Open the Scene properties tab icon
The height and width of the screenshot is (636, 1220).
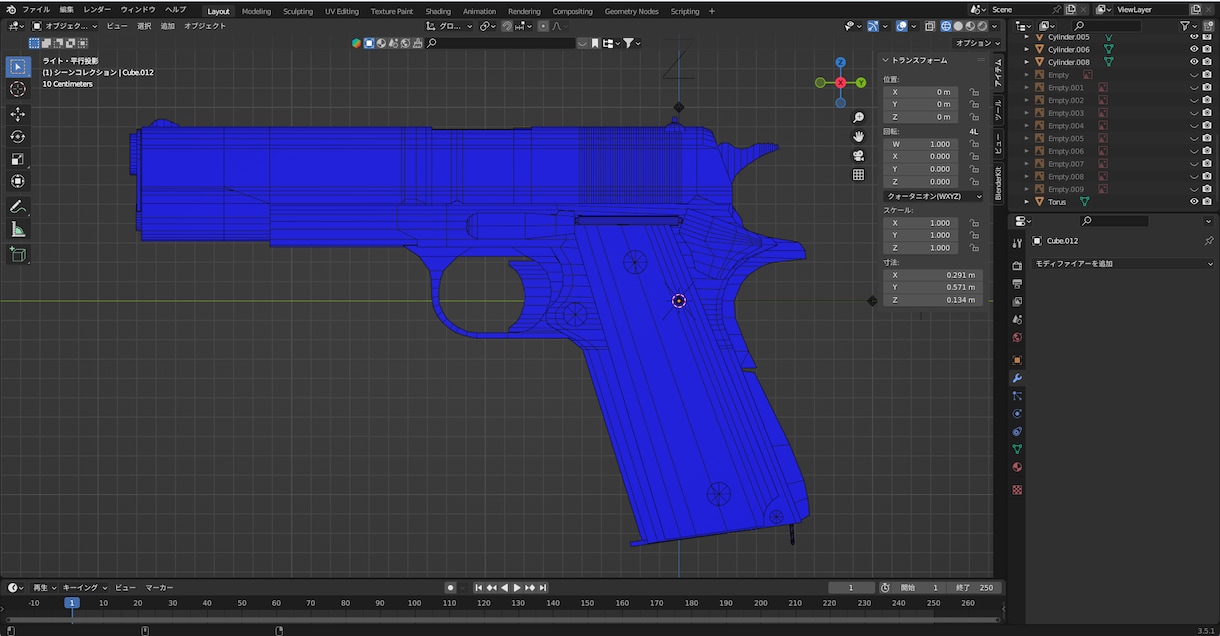point(1017,319)
